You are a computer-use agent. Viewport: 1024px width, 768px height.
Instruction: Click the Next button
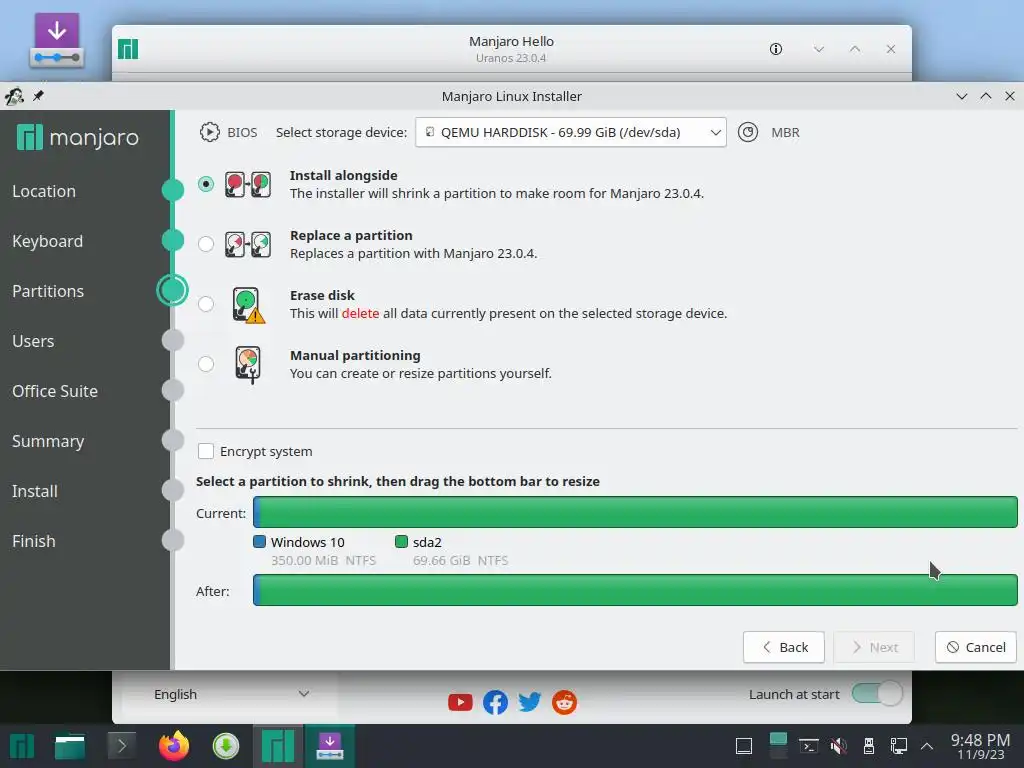click(x=874, y=647)
